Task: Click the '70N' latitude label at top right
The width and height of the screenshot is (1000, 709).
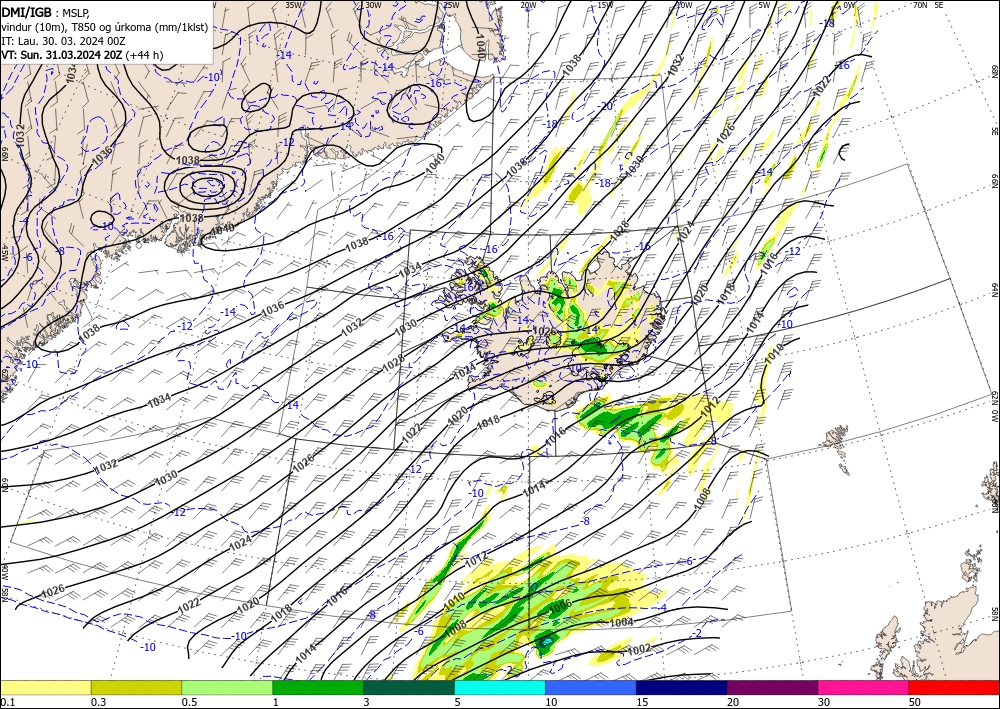Action: pos(920,4)
